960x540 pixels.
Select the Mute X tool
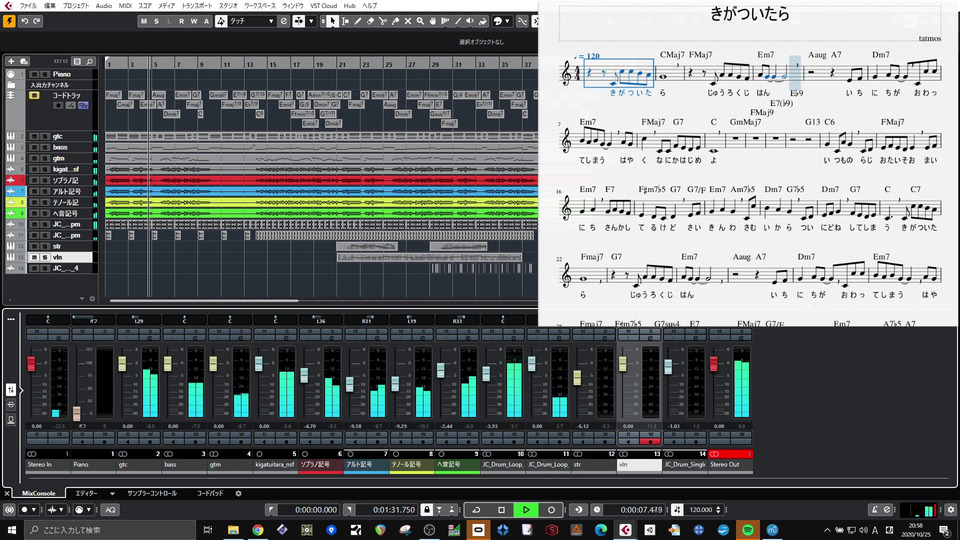[408, 21]
